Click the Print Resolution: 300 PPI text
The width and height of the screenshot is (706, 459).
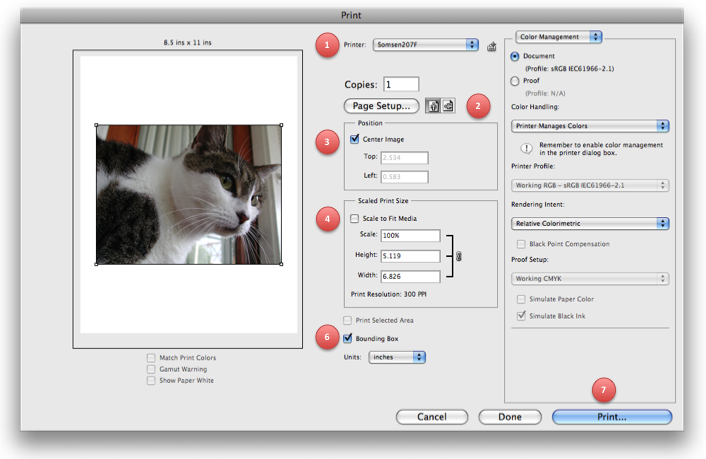coord(389,294)
